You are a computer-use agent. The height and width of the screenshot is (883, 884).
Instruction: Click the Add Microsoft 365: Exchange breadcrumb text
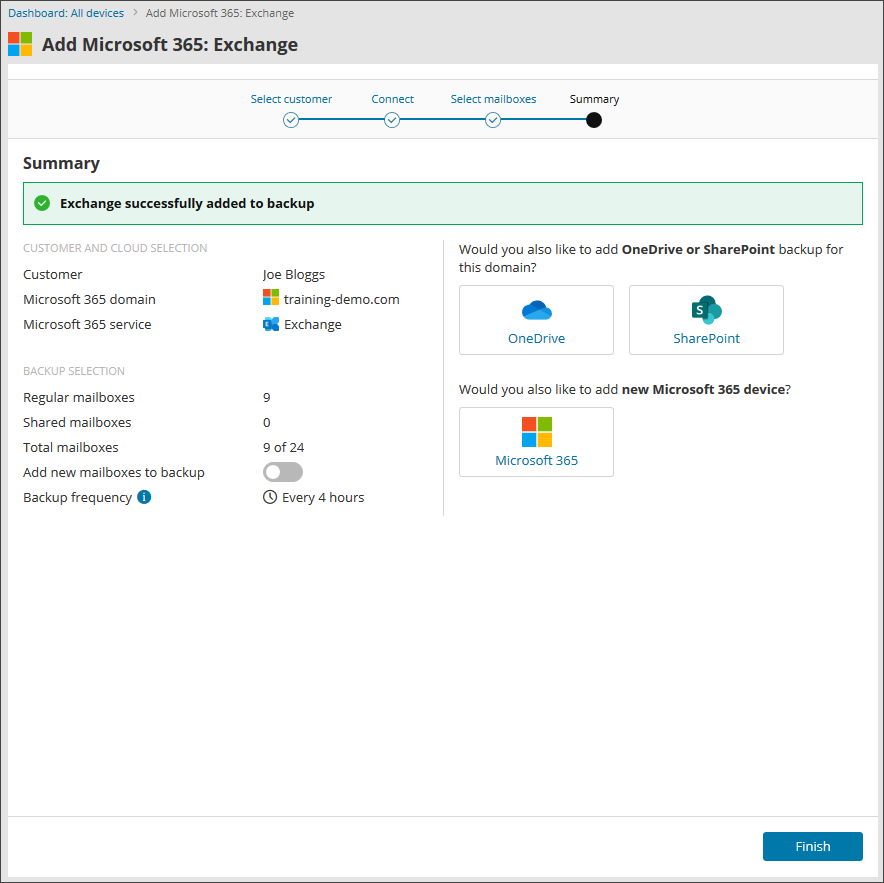coord(220,13)
